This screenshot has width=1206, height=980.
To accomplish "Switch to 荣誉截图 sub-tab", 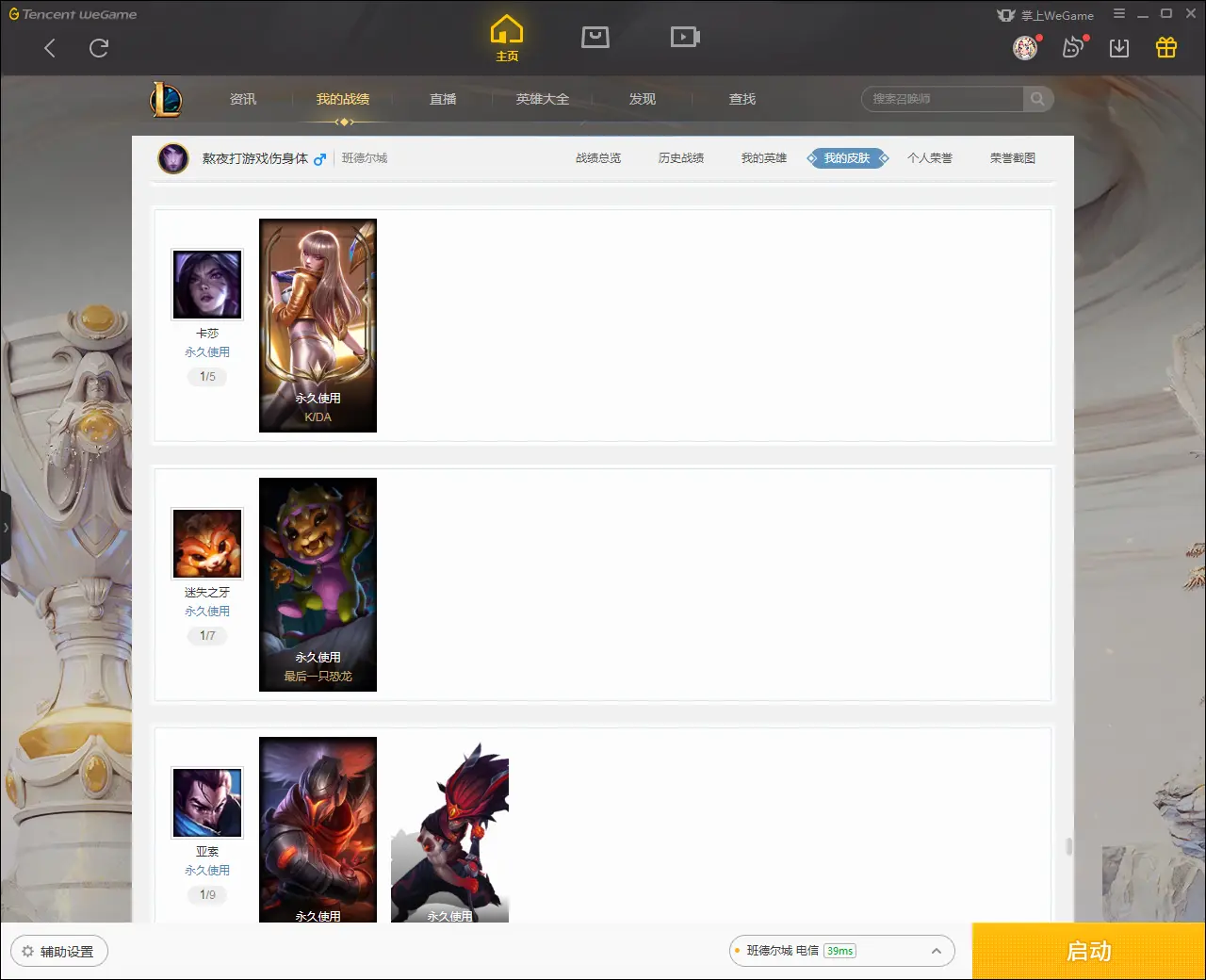I will (x=1013, y=158).
